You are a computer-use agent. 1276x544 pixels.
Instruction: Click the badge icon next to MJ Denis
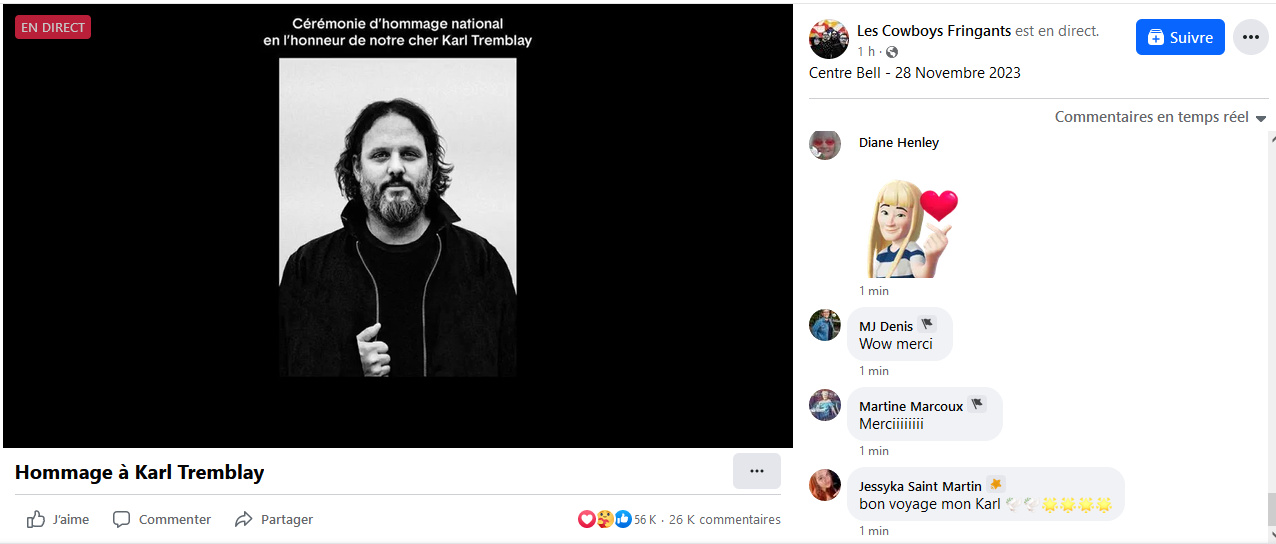[x=927, y=325]
